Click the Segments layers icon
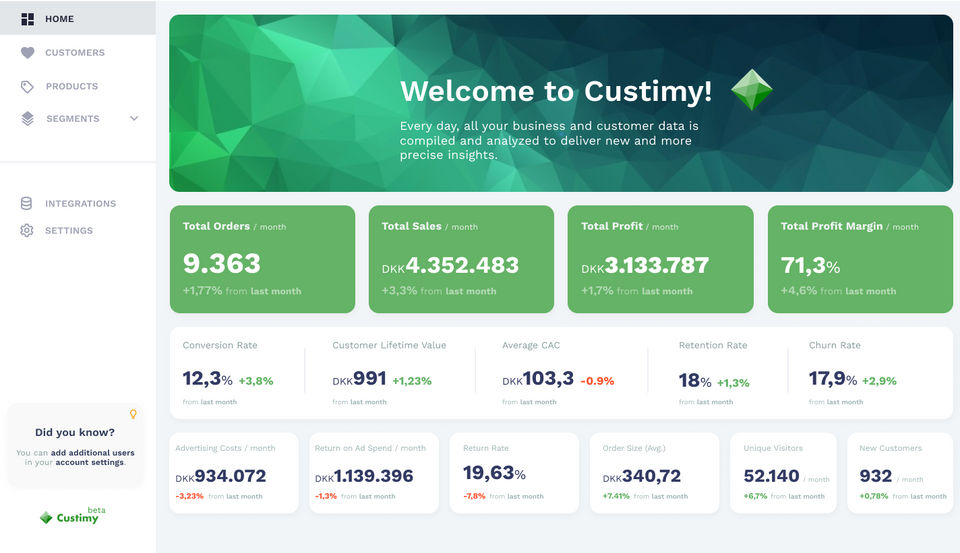The width and height of the screenshot is (960, 553). point(28,119)
